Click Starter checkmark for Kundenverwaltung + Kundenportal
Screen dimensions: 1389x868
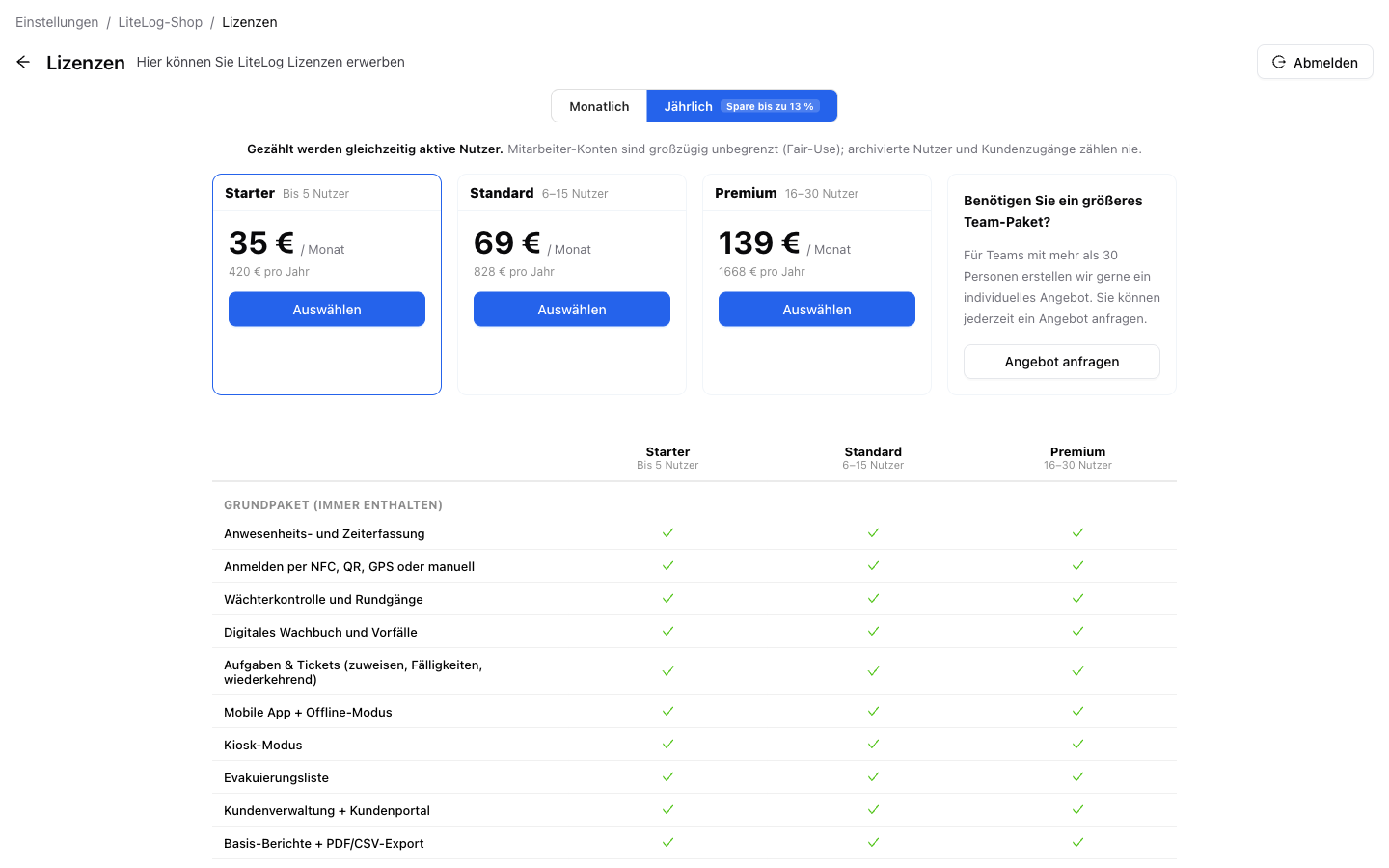[667, 809]
